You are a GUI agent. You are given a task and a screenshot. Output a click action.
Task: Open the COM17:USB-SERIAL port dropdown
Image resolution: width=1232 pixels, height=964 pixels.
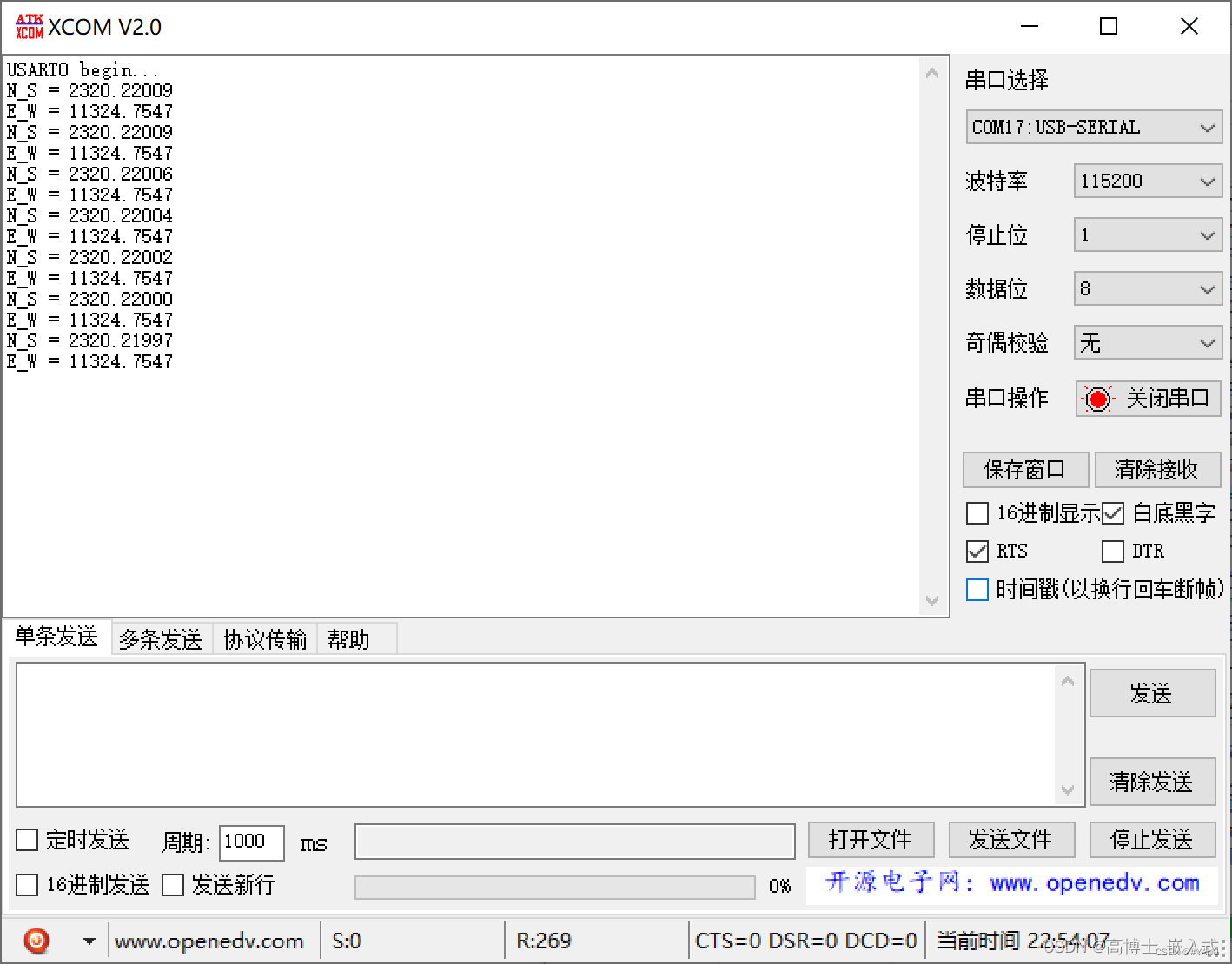pyautogui.click(x=1094, y=128)
